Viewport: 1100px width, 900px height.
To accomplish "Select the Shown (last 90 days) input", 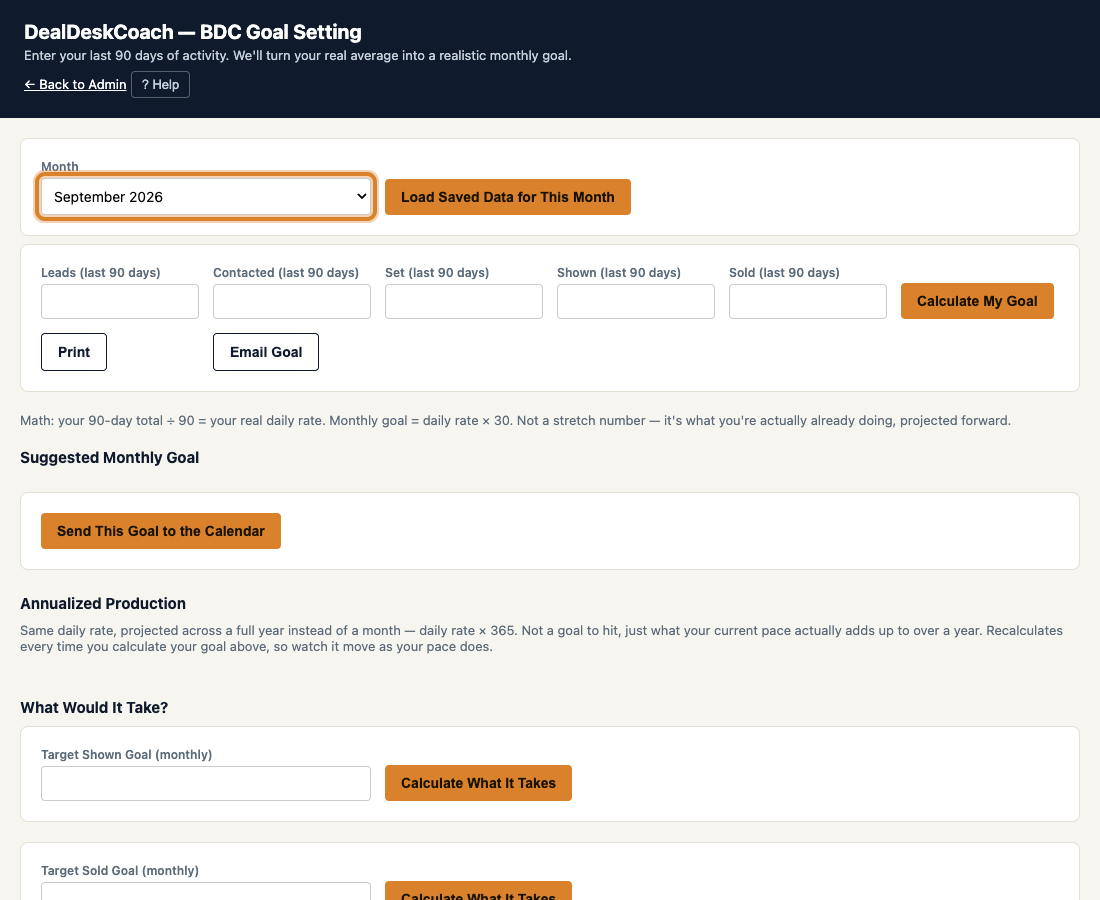I will [x=636, y=302].
